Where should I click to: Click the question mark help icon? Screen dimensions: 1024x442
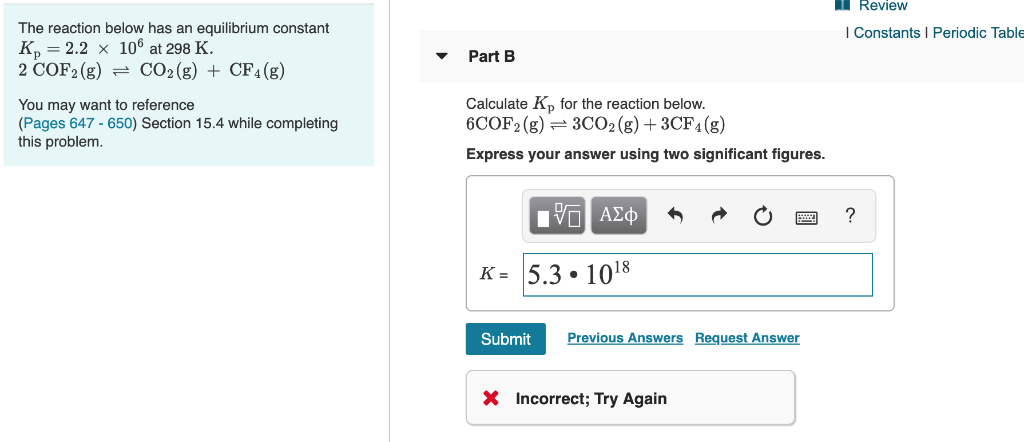coord(850,215)
